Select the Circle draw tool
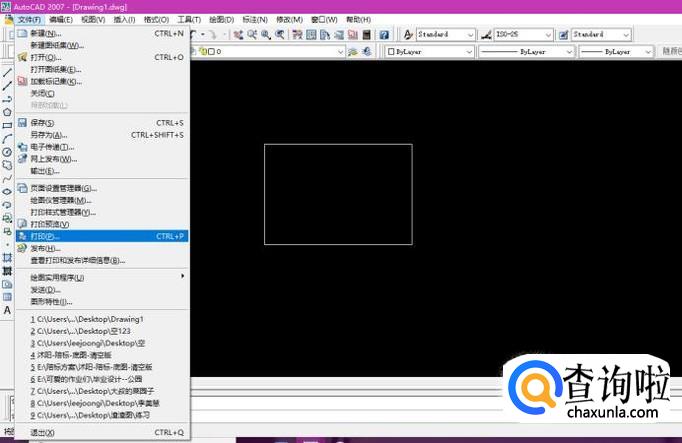 pos(7,152)
